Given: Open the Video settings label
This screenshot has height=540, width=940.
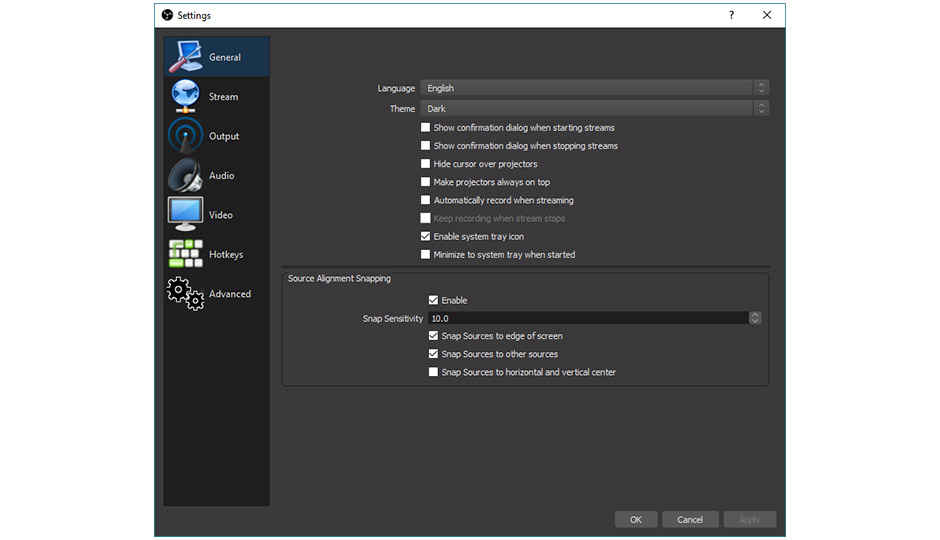Looking at the screenshot, I should (221, 215).
